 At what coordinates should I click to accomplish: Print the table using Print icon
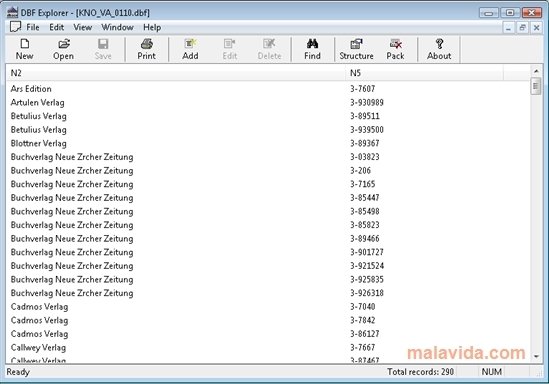coord(146,49)
